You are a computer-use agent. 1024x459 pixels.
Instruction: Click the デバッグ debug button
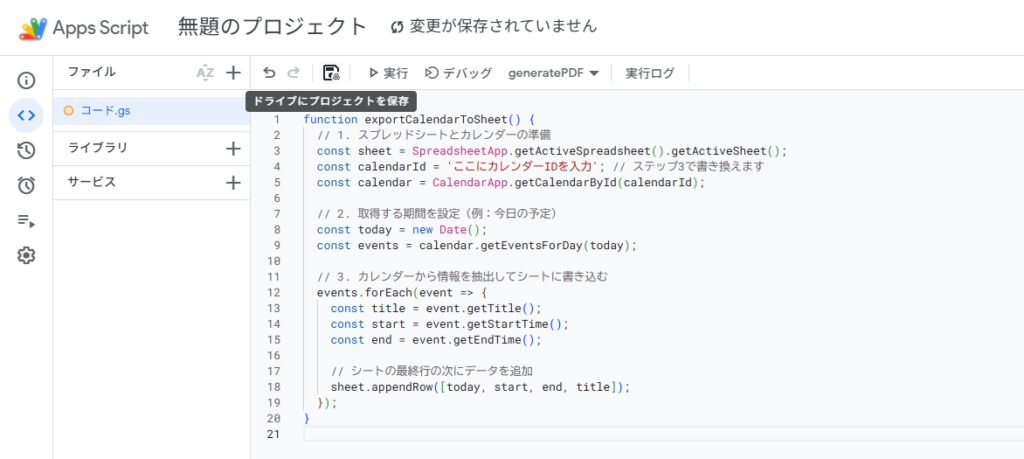(x=459, y=73)
